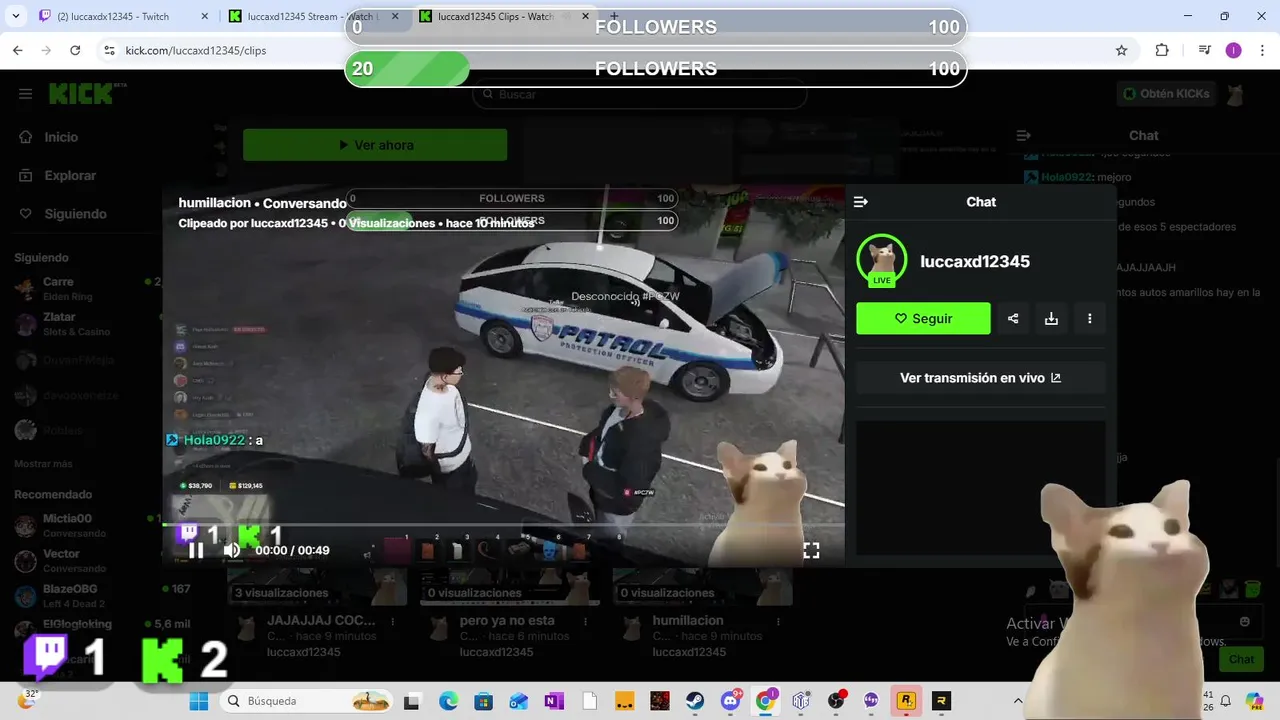Image resolution: width=1280 pixels, height=720 pixels.
Task: Open the JAJAJJAJ COC clip title
Action: [x=321, y=621]
